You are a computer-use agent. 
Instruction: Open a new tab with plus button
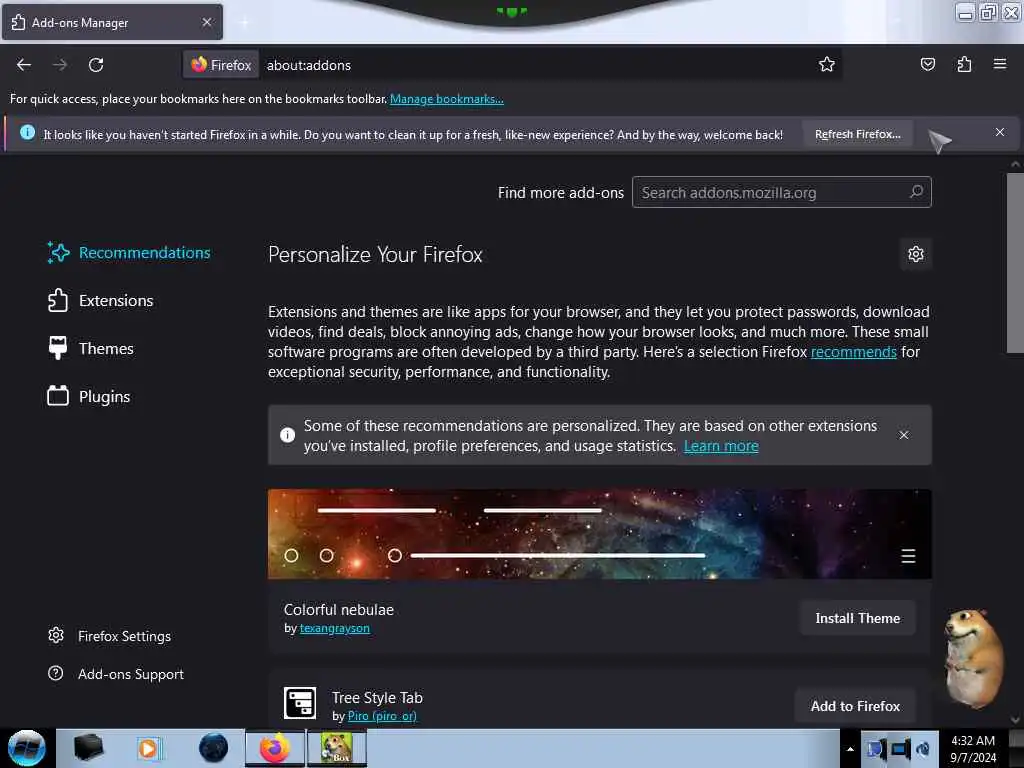244,22
